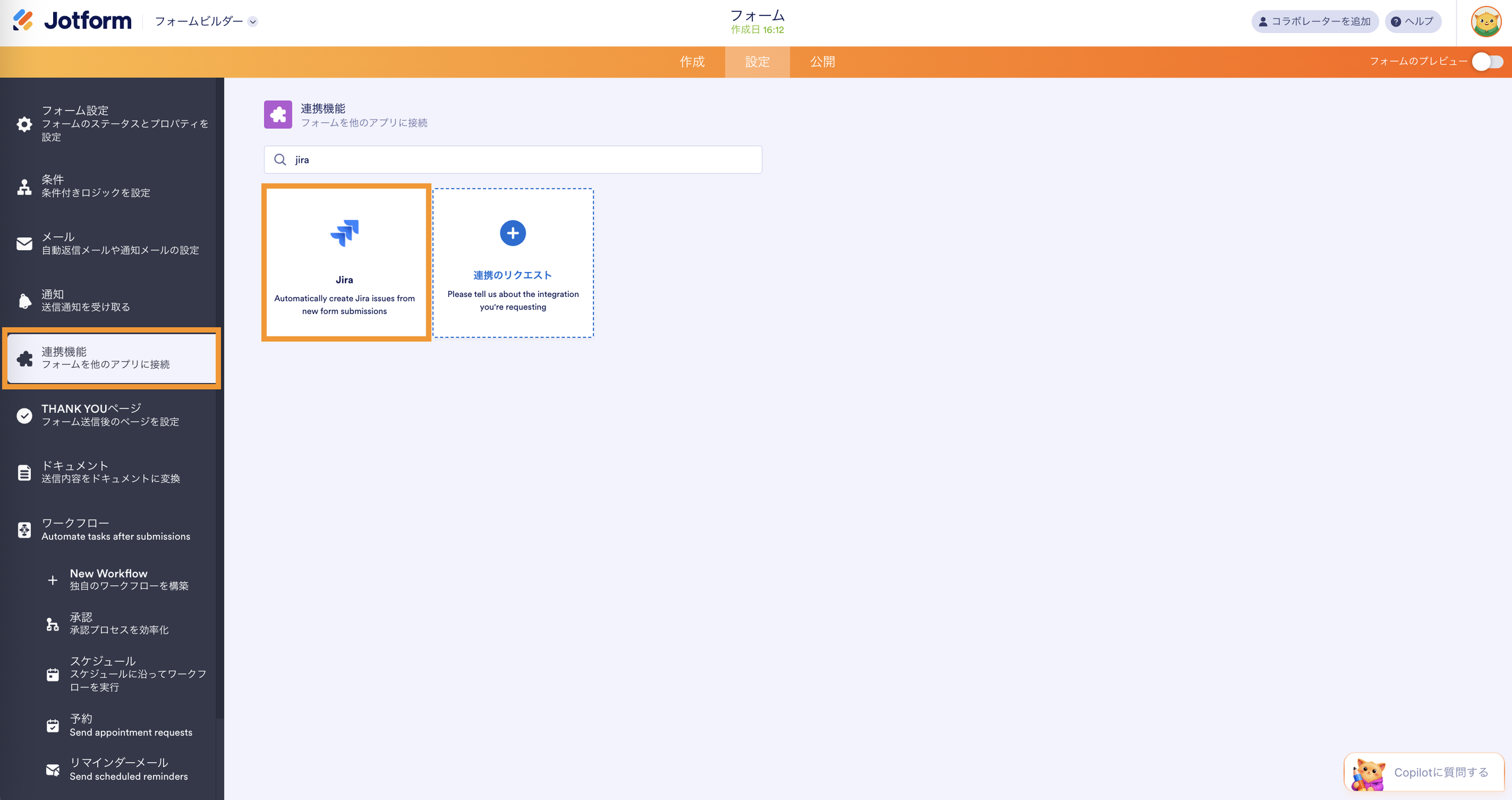Click the New Workflow plus icon
Screen dimensions: 1512x800
pos(53,580)
